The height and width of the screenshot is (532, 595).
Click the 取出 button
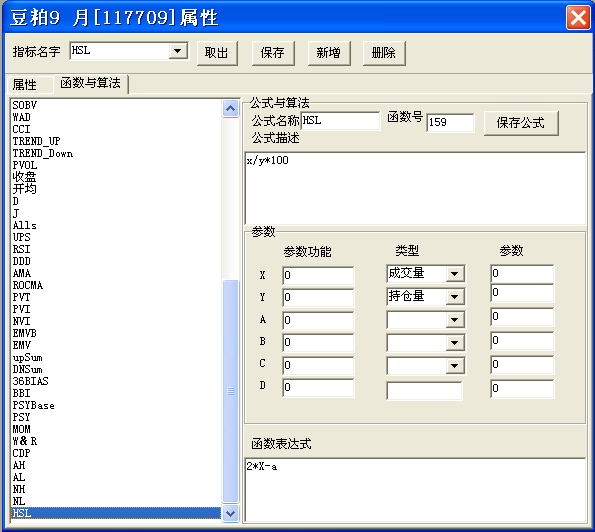coord(217,53)
